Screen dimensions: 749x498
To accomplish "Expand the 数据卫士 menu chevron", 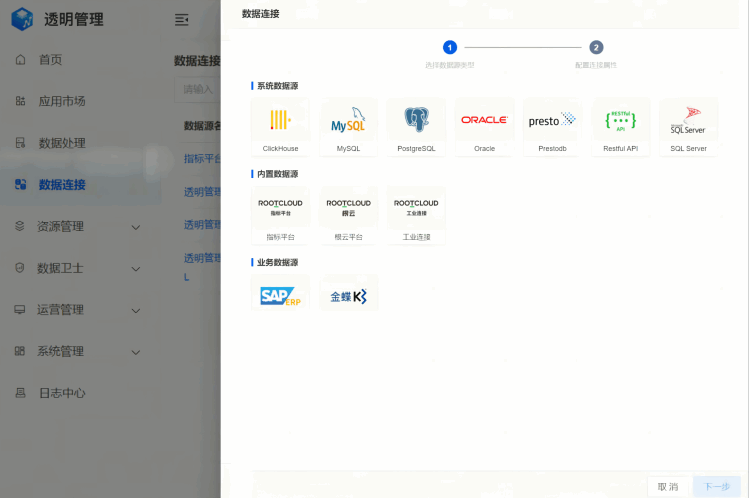I will point(136,269).
